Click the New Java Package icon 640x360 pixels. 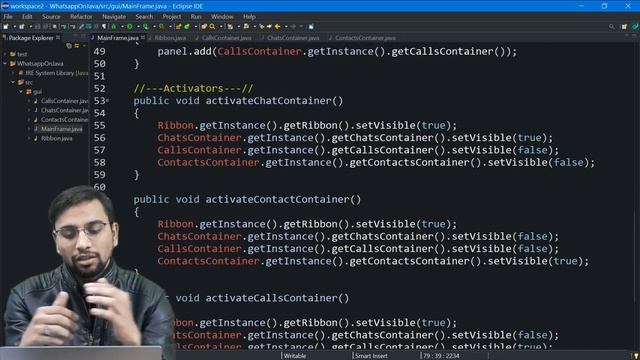coord(178,27)
